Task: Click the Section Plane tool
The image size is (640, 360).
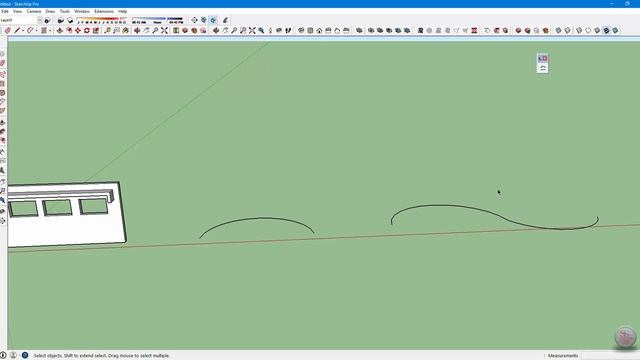Action: pos(195,20)
